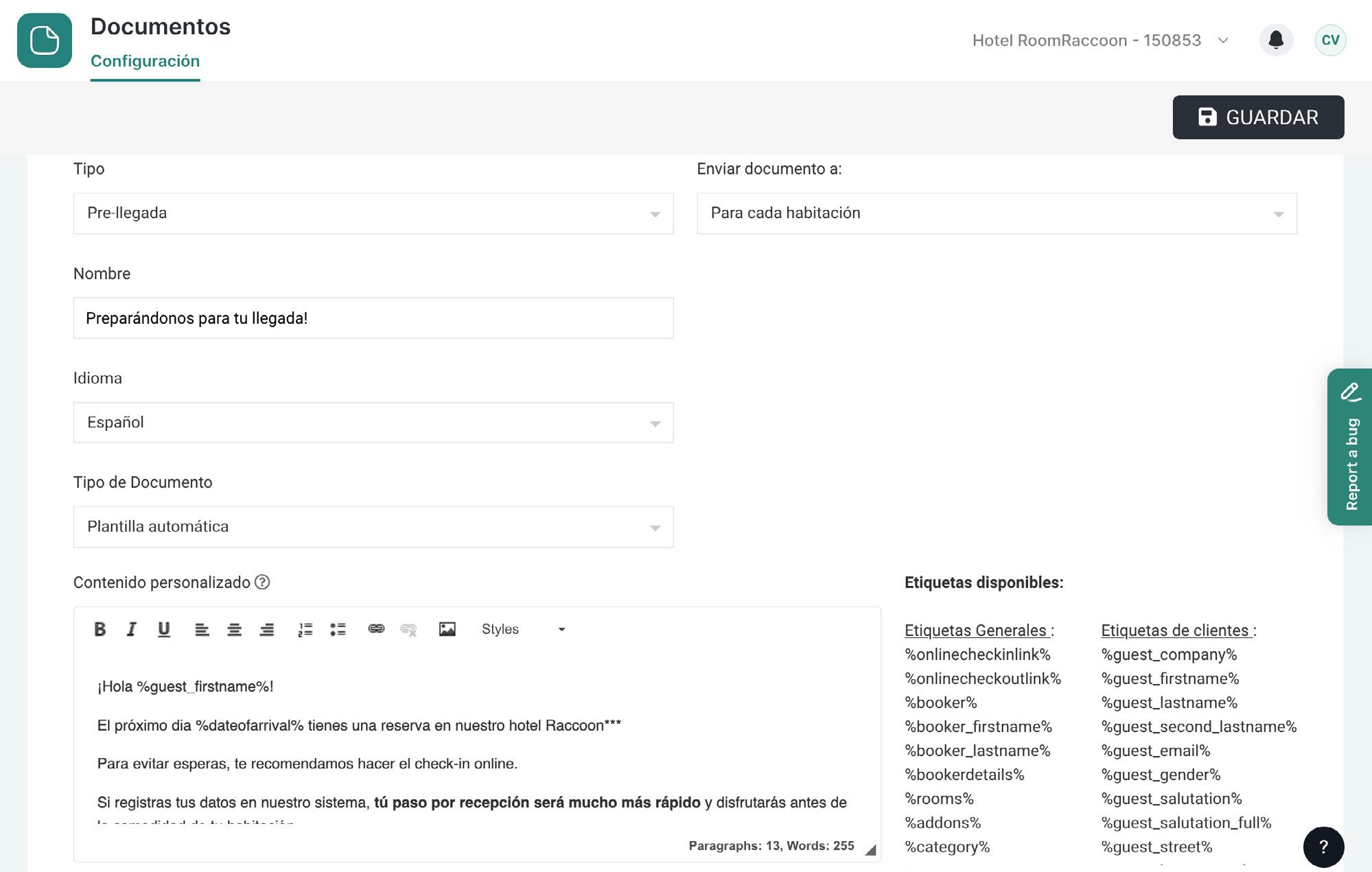Insert a hyperlink in the editor
This screenshot has width=1372, height=872.
[x=376, y=629]
